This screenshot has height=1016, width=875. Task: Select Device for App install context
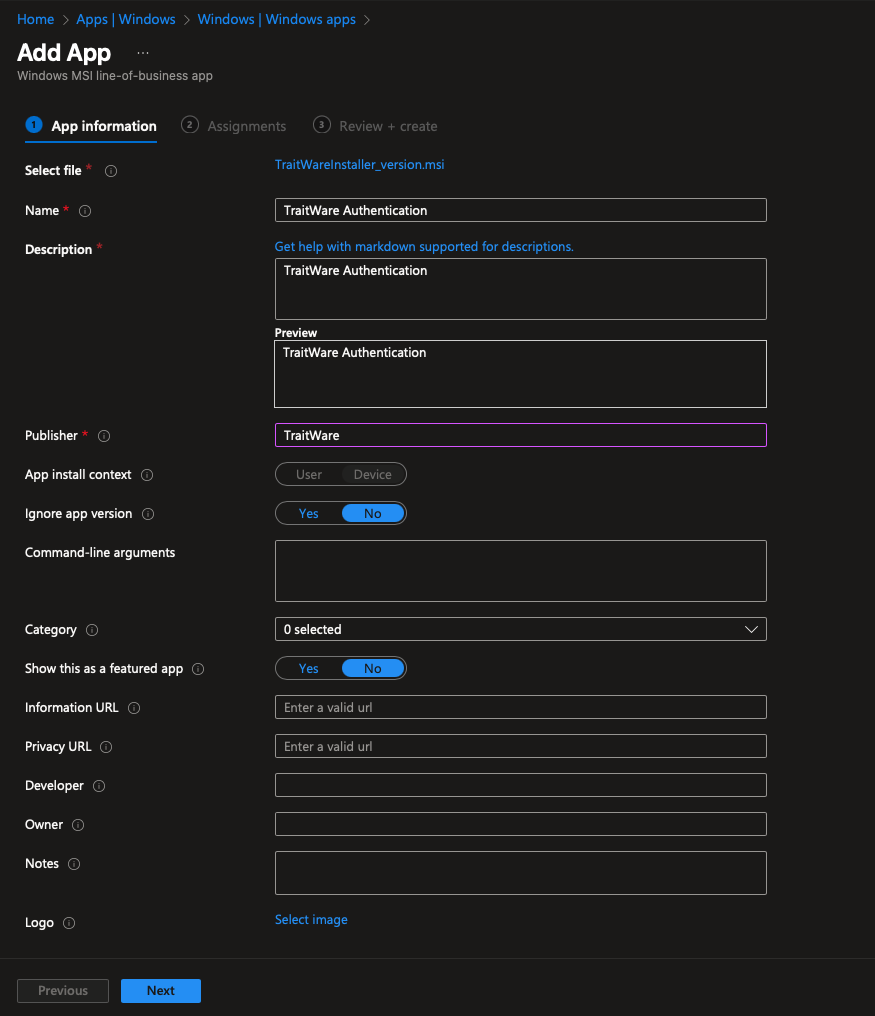(372, 474)
